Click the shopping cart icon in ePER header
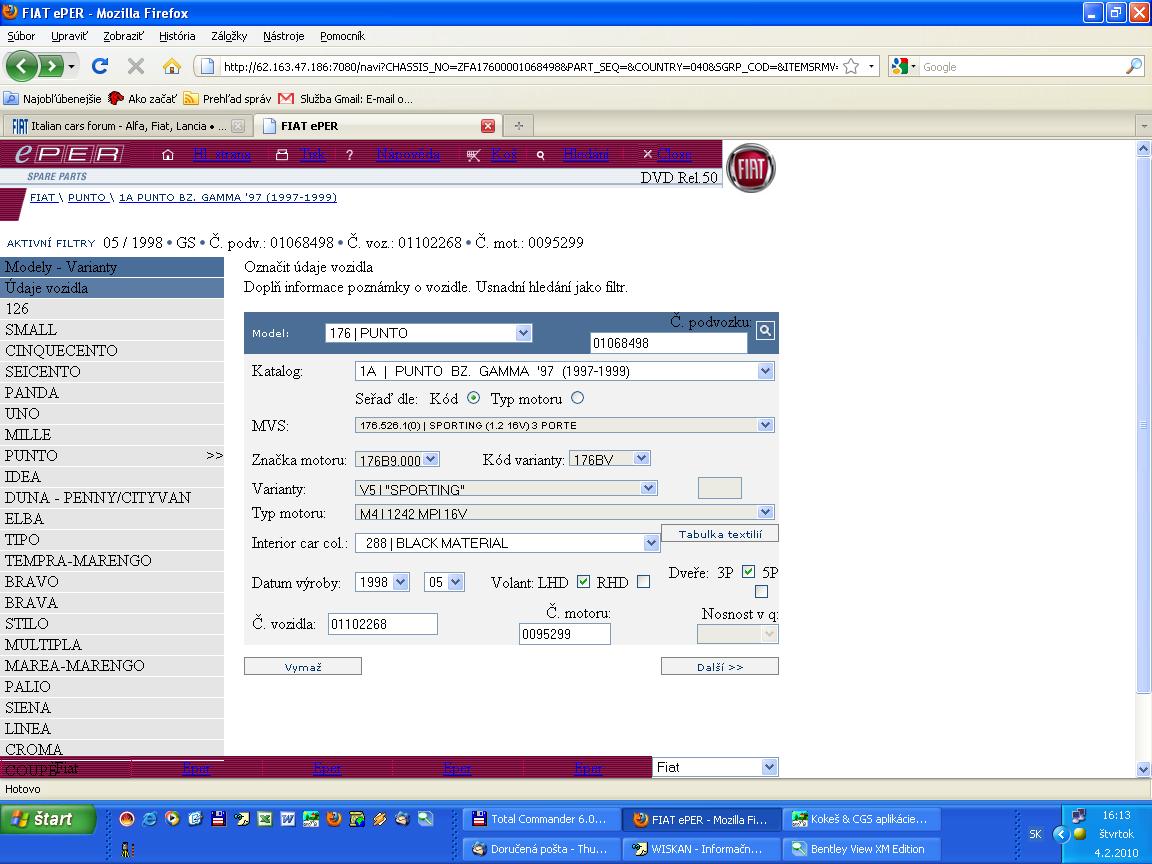Image resolution: width=1152 pixels, height=864 pixels. click(473, 155)
